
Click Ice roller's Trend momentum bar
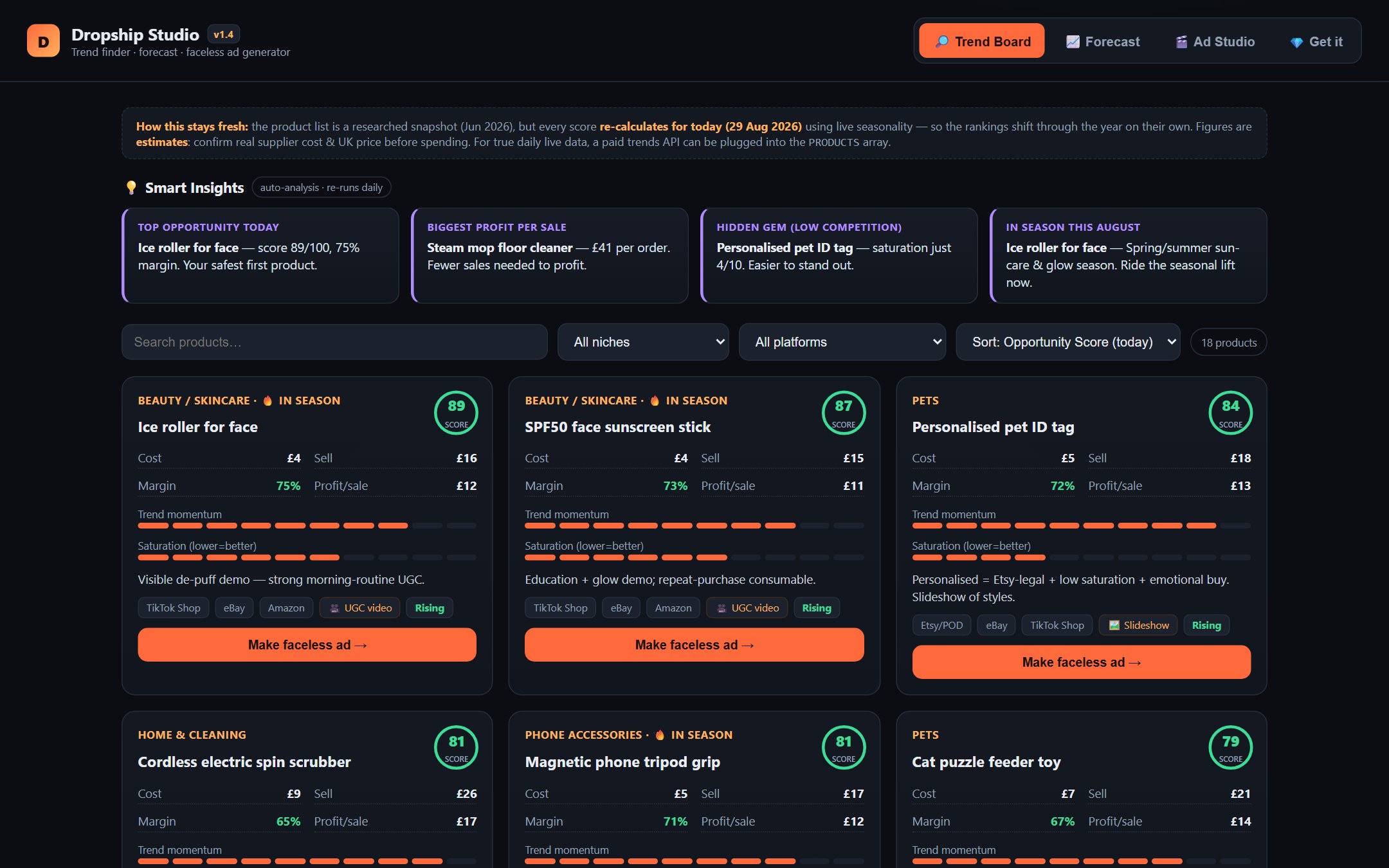pos(307,526)
